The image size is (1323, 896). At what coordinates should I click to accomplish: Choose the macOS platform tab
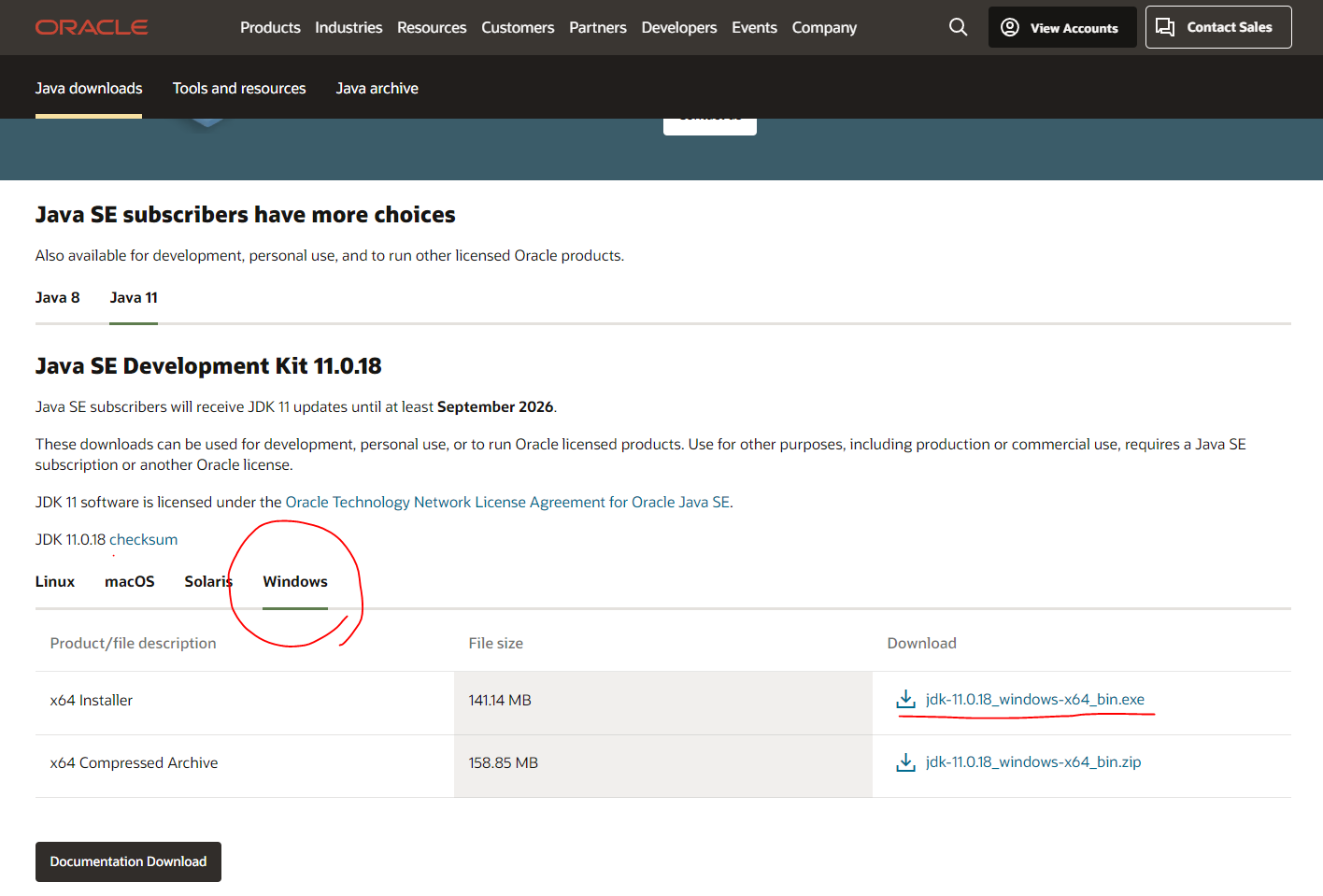(x=130, y=581)
